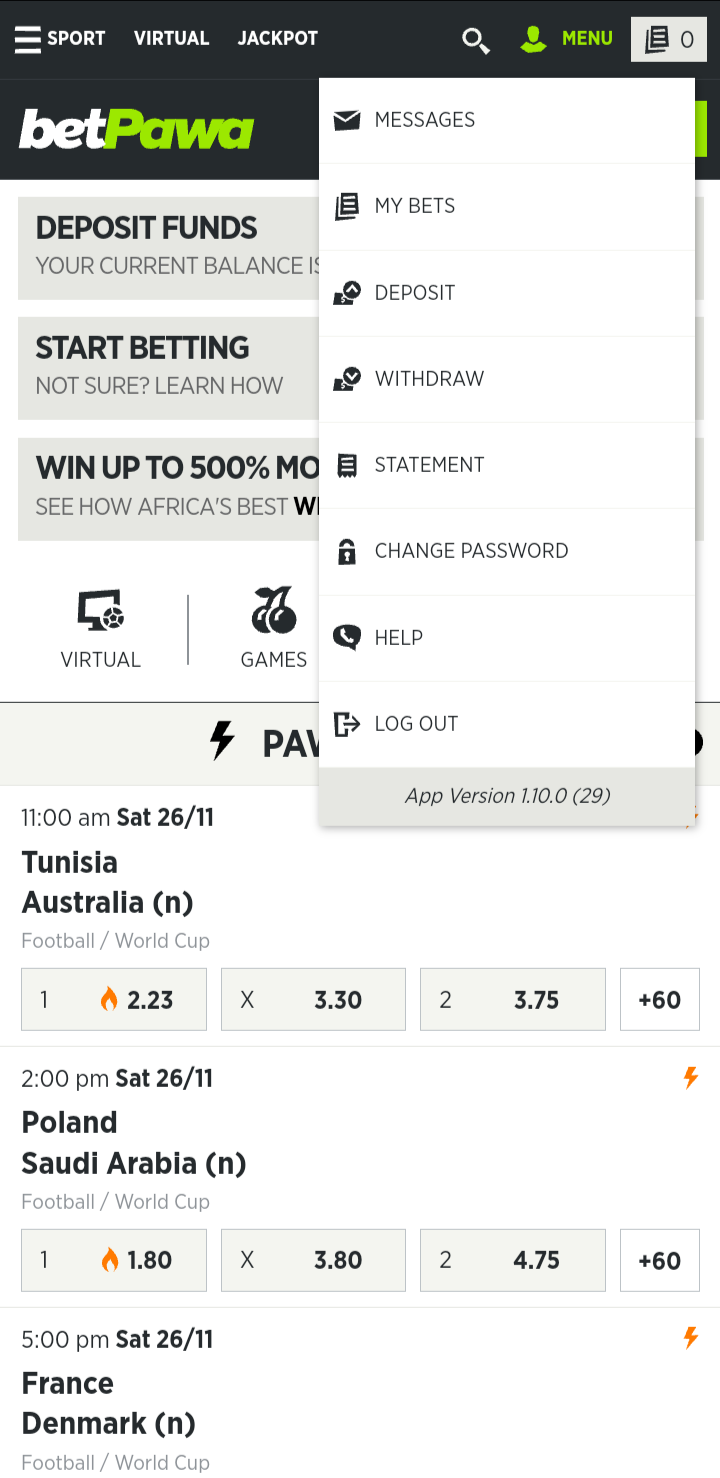Expand +60 markets for Tunisia vs Australia
Image resolution: width=720 pixels, height=1478 pixels.
[659, 999]
